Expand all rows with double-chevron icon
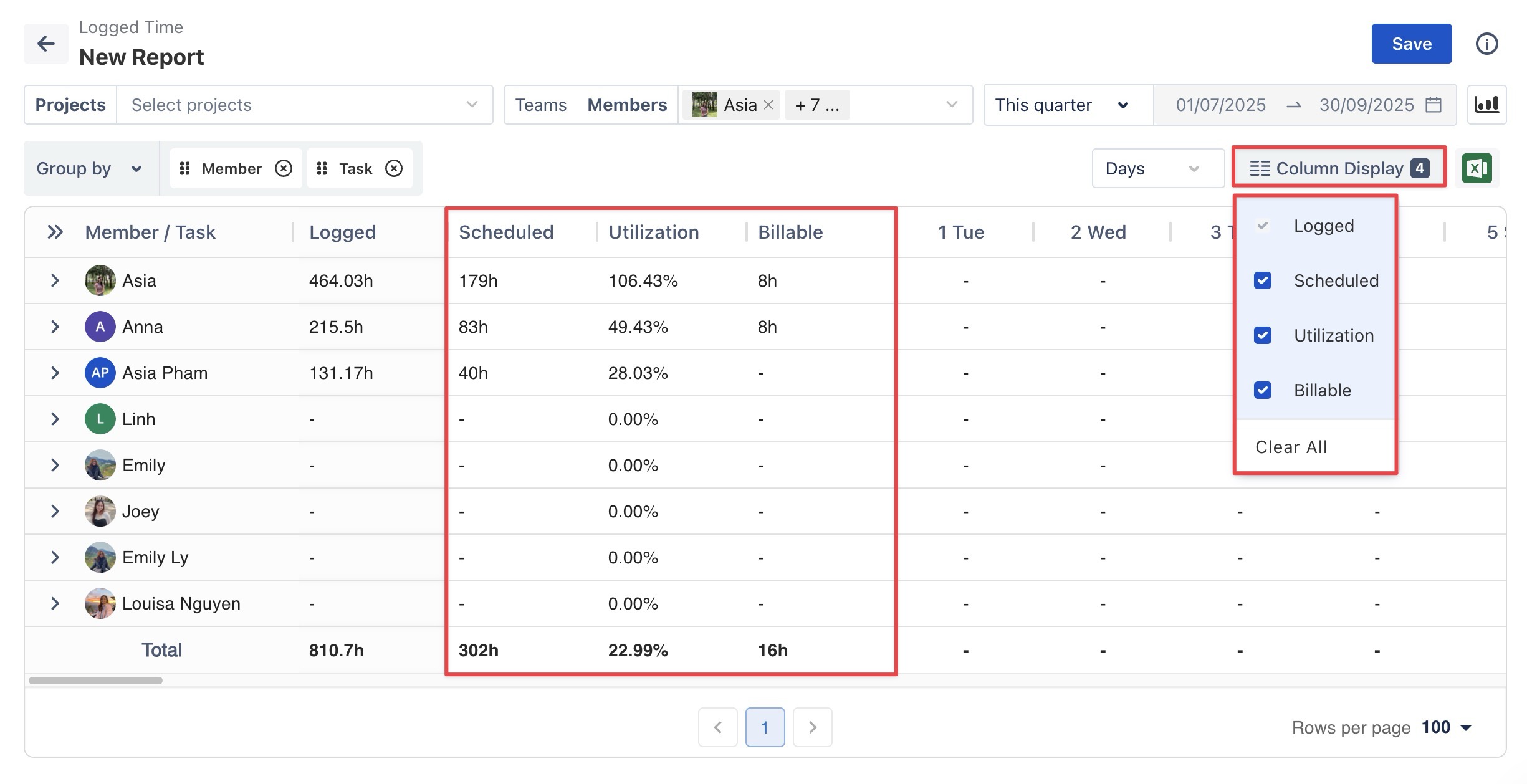 point(55,232)
